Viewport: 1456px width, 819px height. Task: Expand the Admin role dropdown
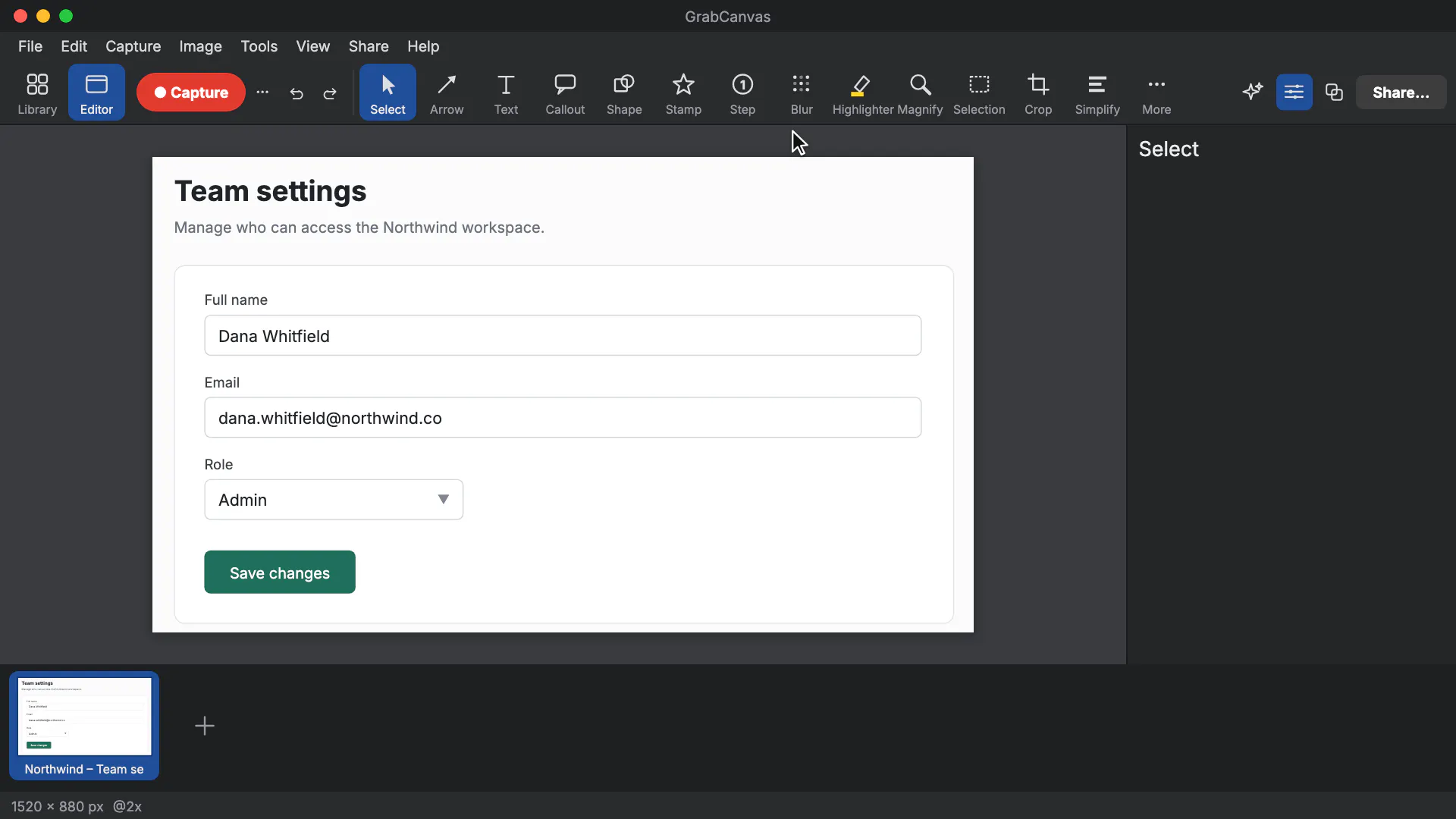(x=334, y=500)
